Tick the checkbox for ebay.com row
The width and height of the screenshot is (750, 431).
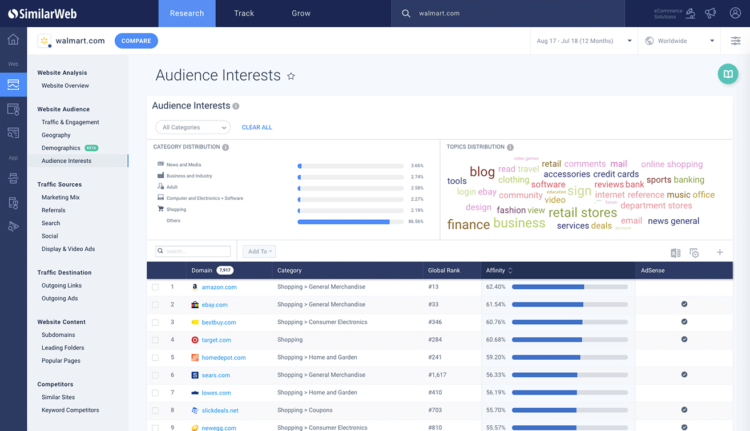[155, 305]
